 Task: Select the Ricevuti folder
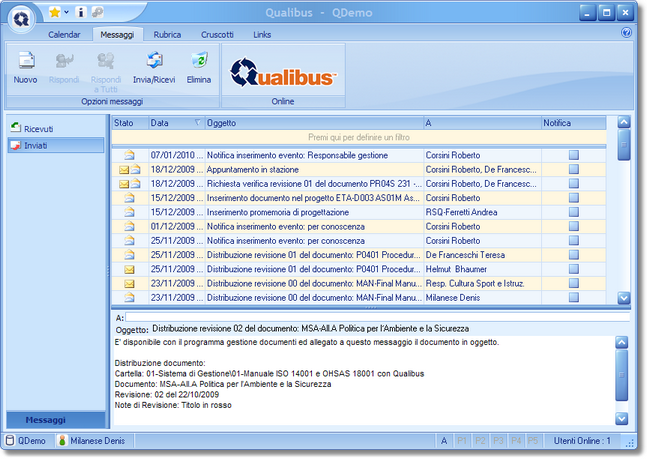pos(38,128)
